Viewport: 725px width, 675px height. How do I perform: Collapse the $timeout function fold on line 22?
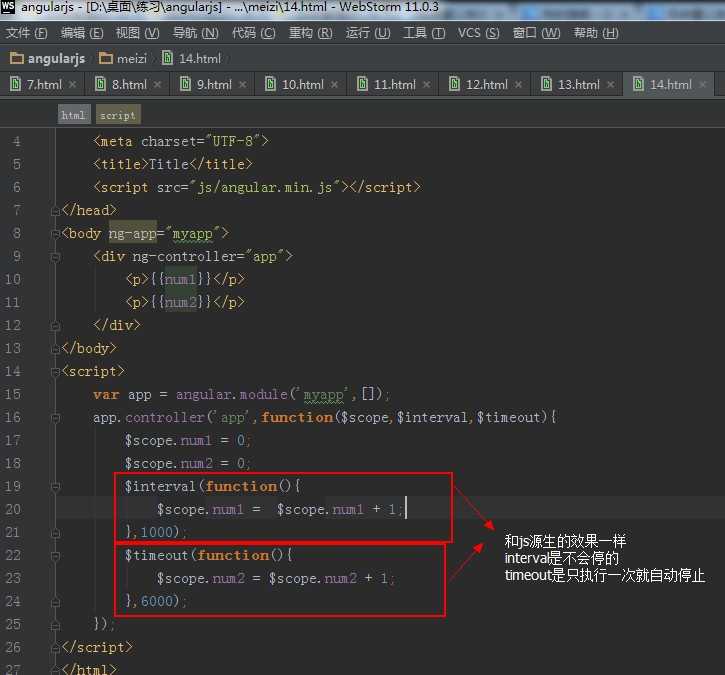tap(55, 556)
